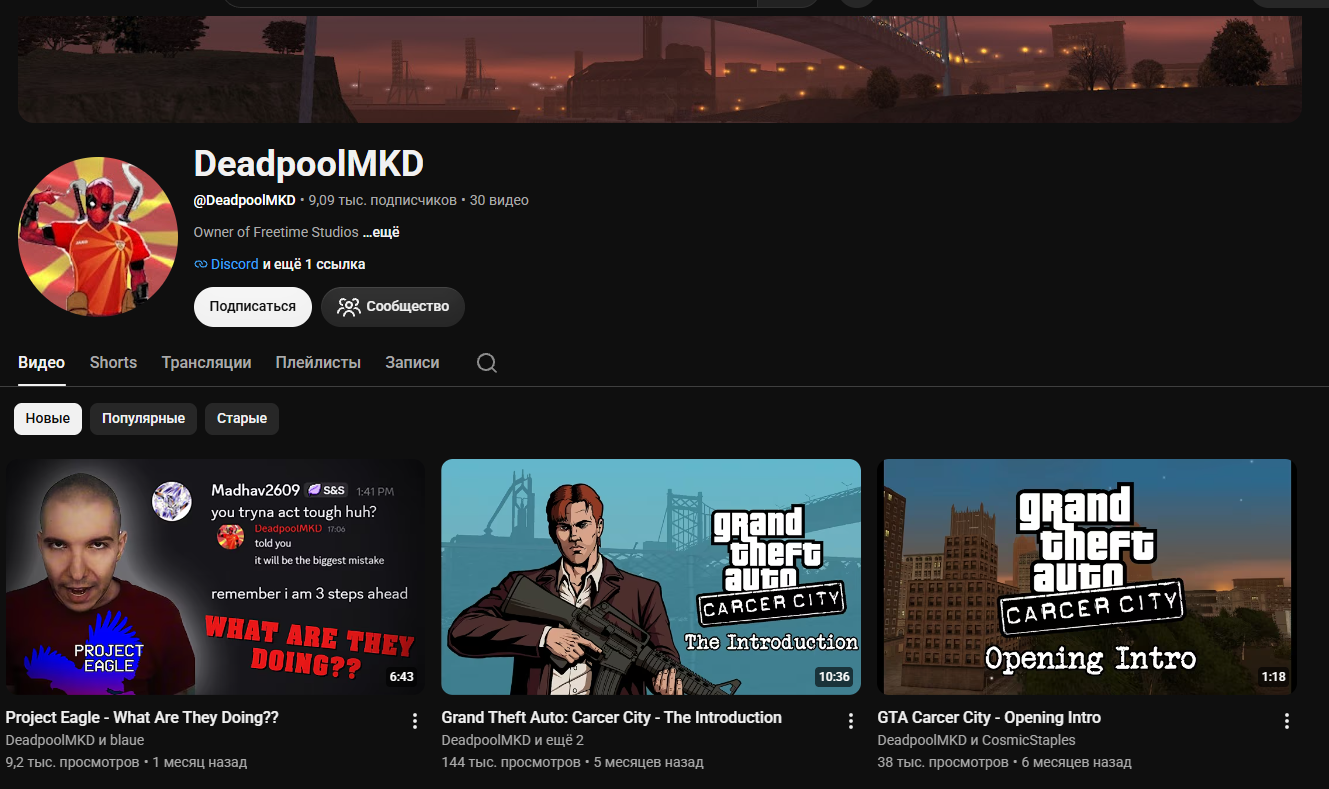The height and width of the screenshot is (789, 1329).
Task: Select the Новые sort chip
Action: (48, 419)
